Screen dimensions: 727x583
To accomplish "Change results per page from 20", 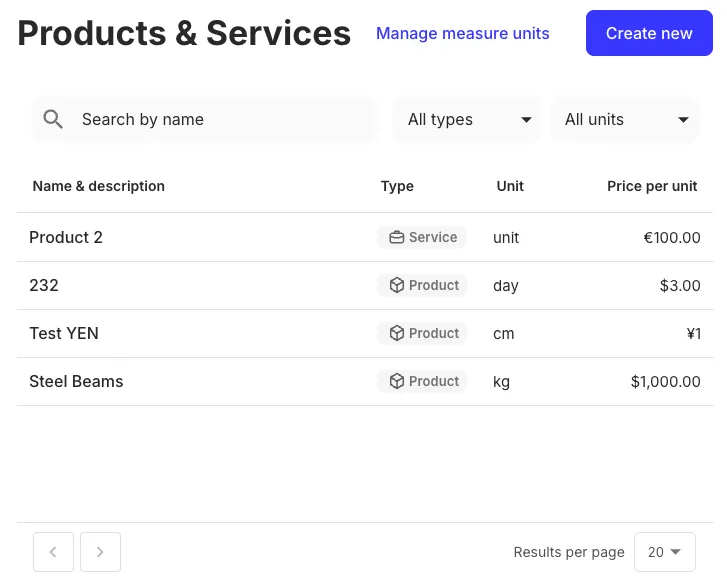I will pyautogui.click(x=664, y=552).
